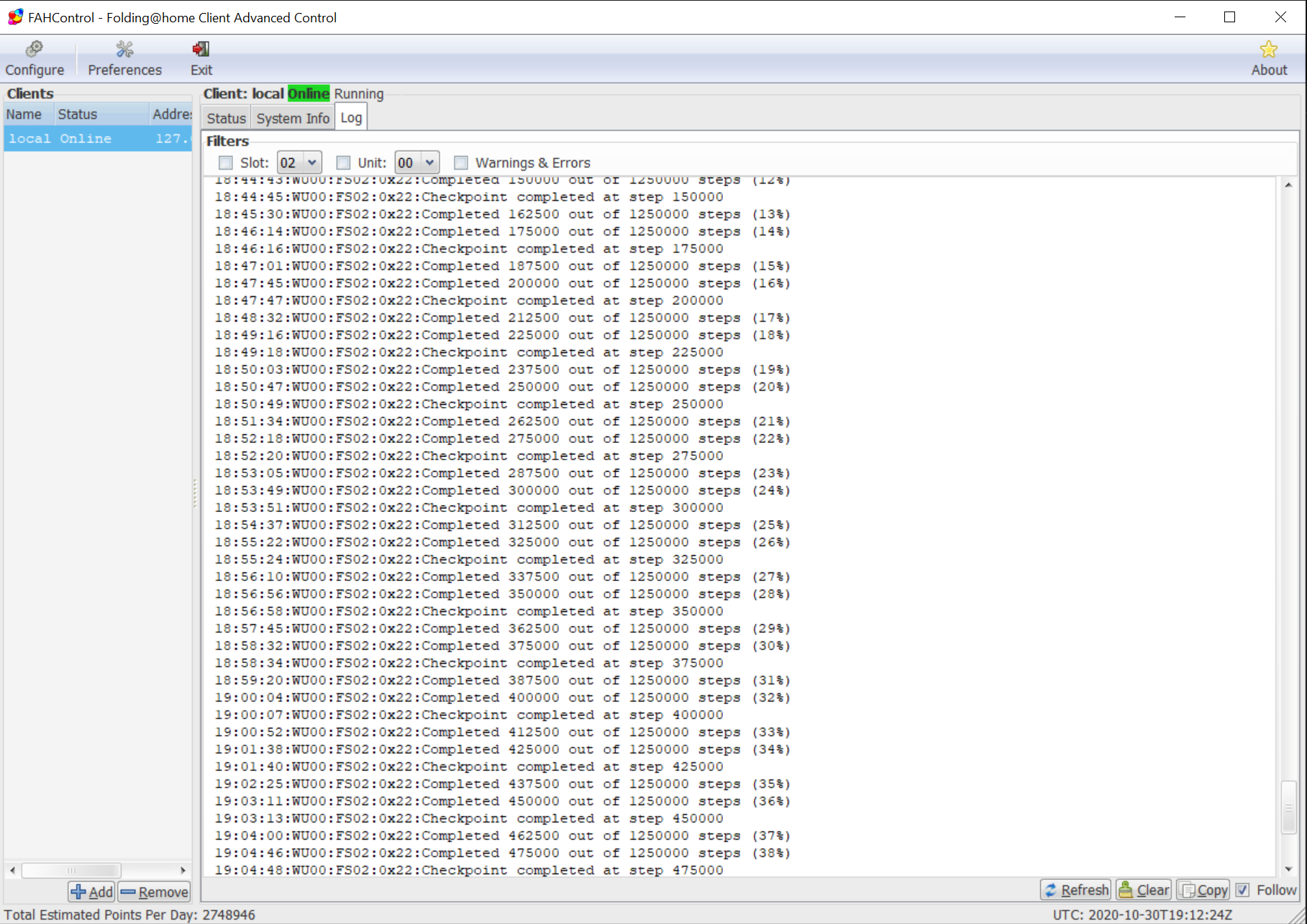This screenshot has height=924, width=1307.
Task: Sort clients by Name column
Action: (29, 114)
